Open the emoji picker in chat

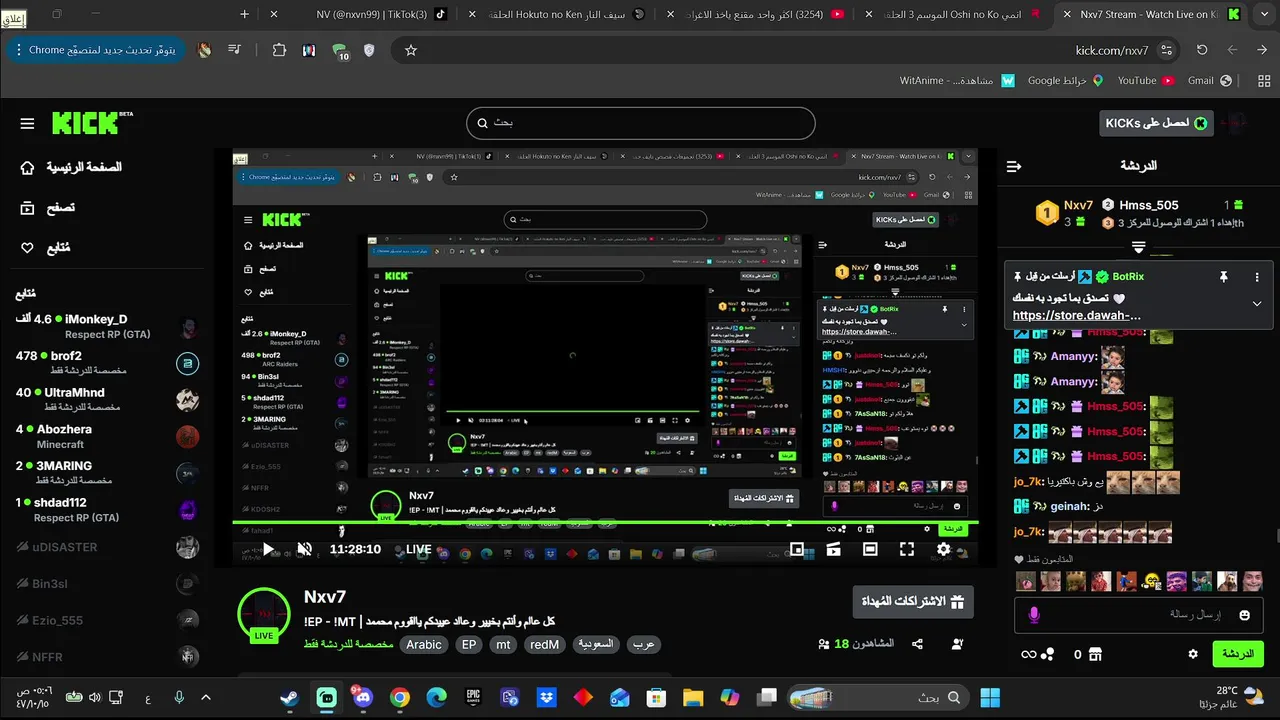(1244, 615)
